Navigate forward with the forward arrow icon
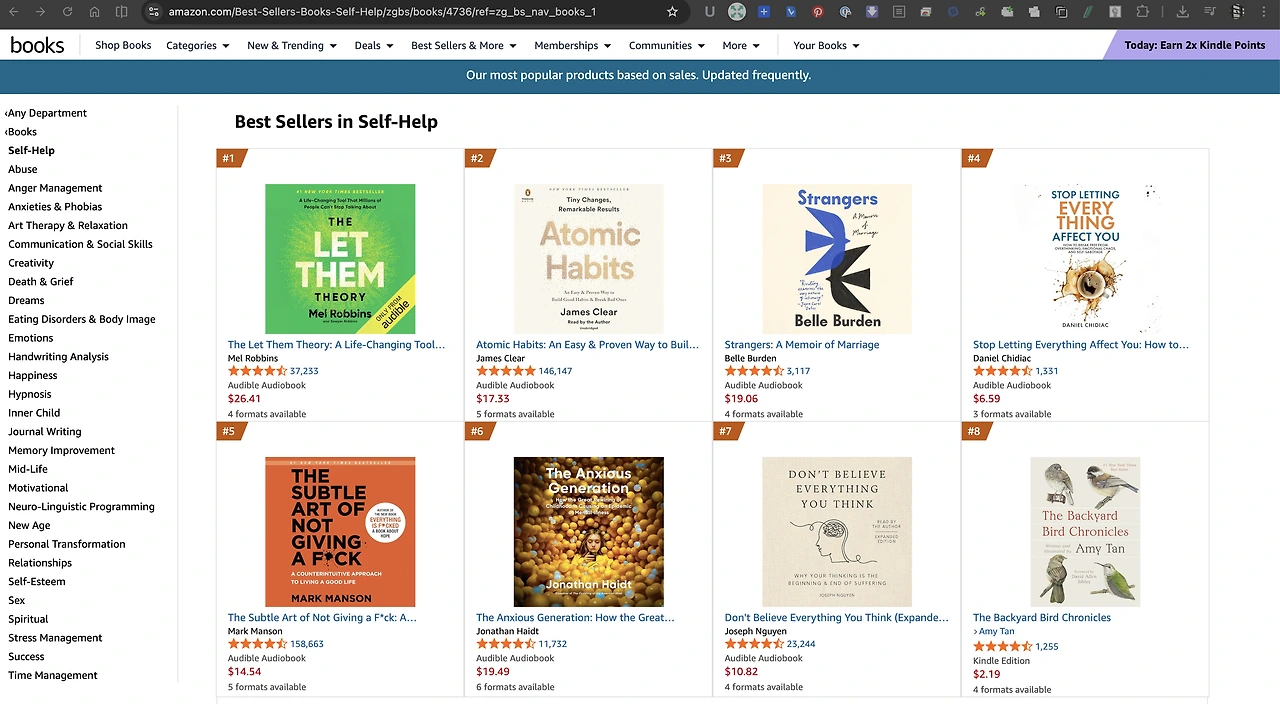1280x704 pixels. click(38, 11)
